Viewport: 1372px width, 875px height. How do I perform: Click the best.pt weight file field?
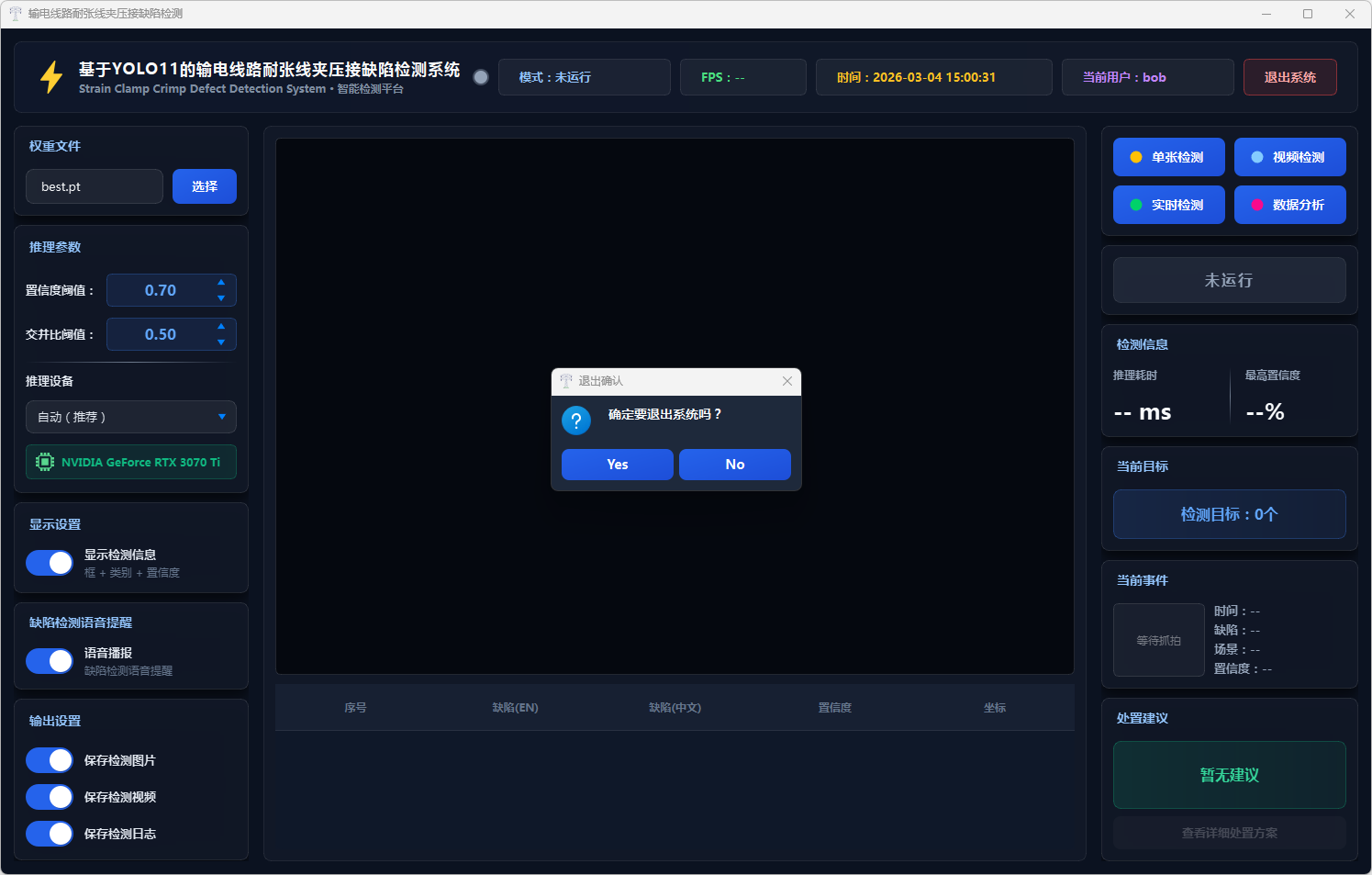(95, 186)
